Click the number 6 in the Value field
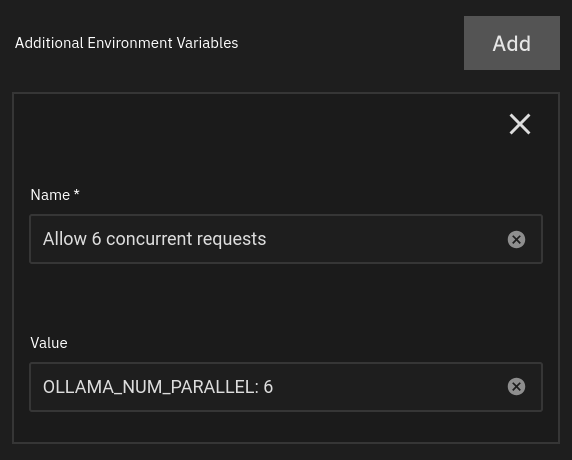The image size is (572, 460). (268, 387)
